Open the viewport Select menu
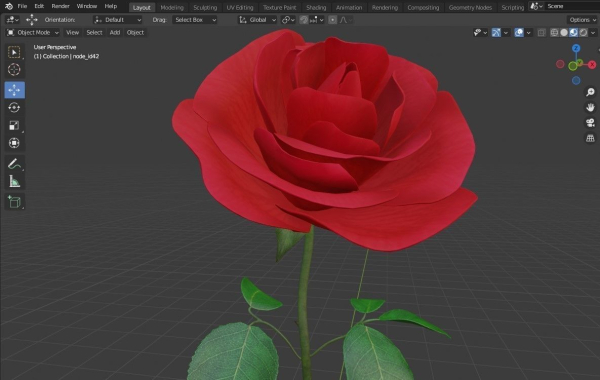The image size is (600, 380). (x=94, y=33)
